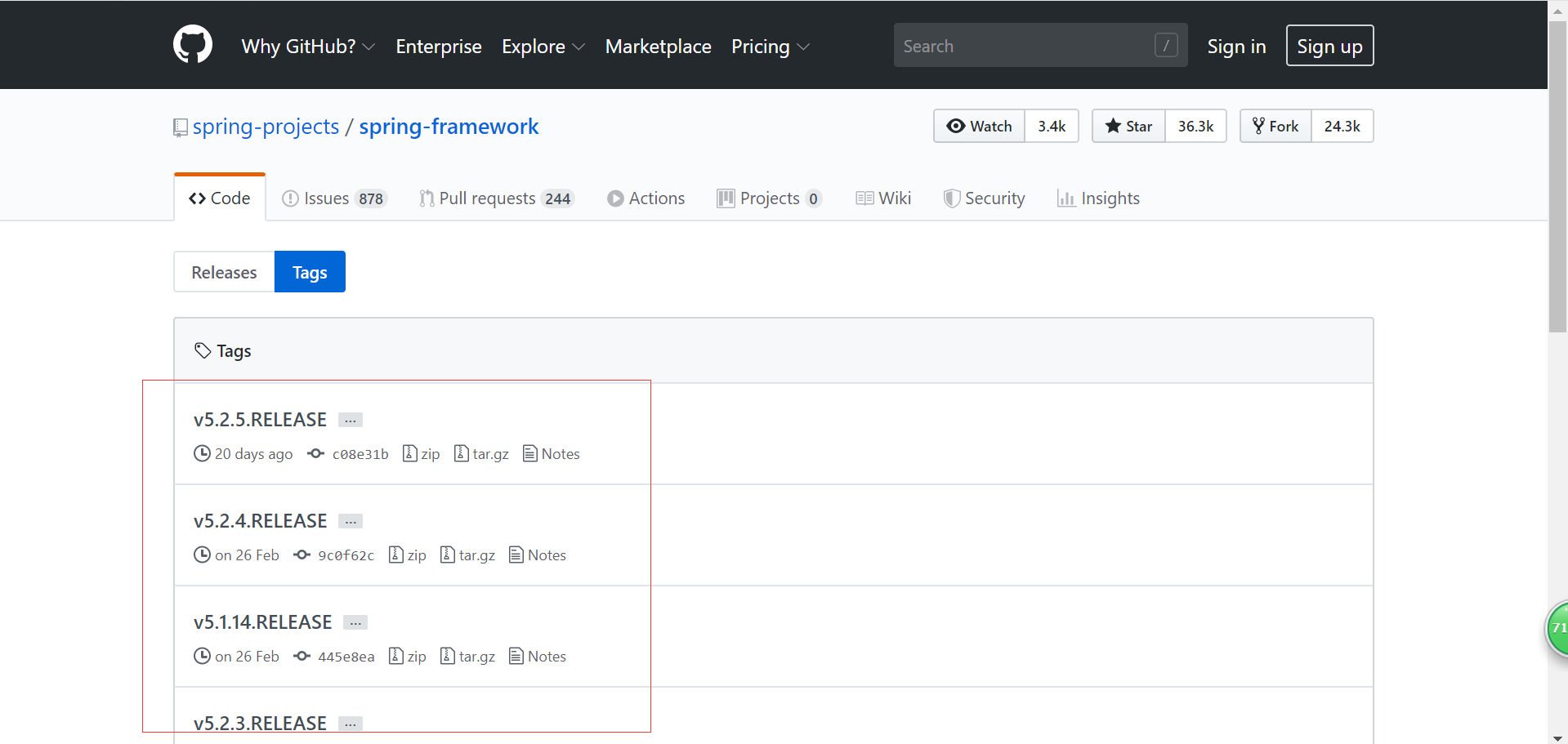Screen dimensions: 1568x744
Task: Expand the Why GitHub? menu
Action: pos(308,47)
